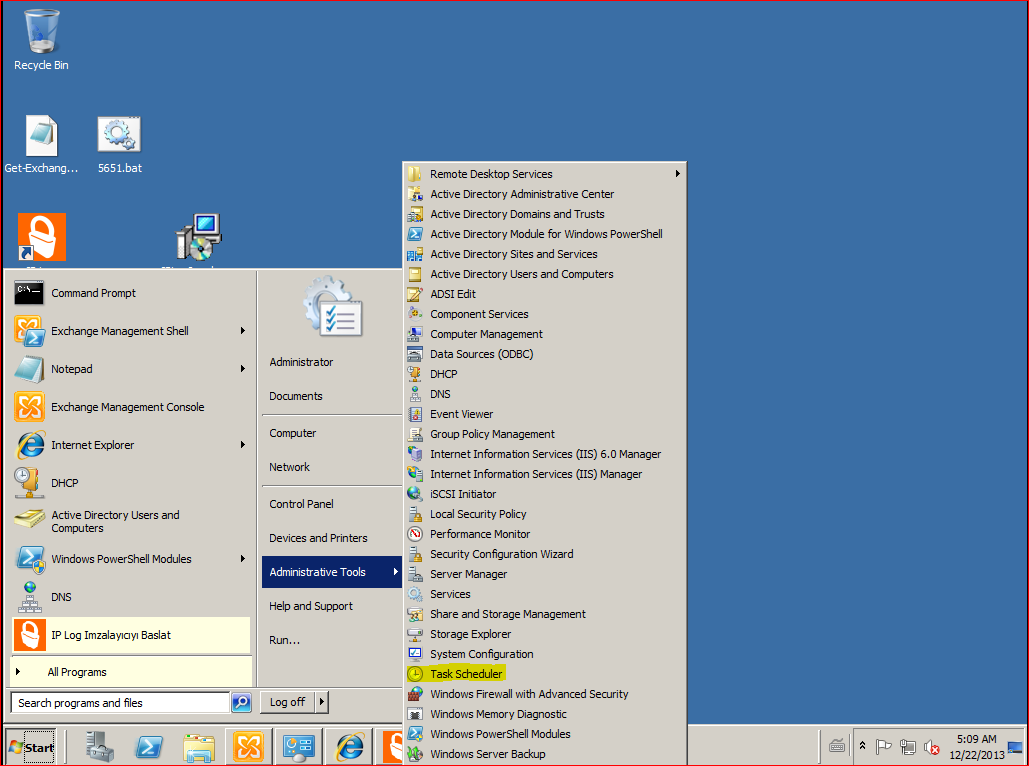The height and width of the screenshot is (766, 1029).
Task: Open the Recycle Bin desktop icon
Action: [41, 32]
